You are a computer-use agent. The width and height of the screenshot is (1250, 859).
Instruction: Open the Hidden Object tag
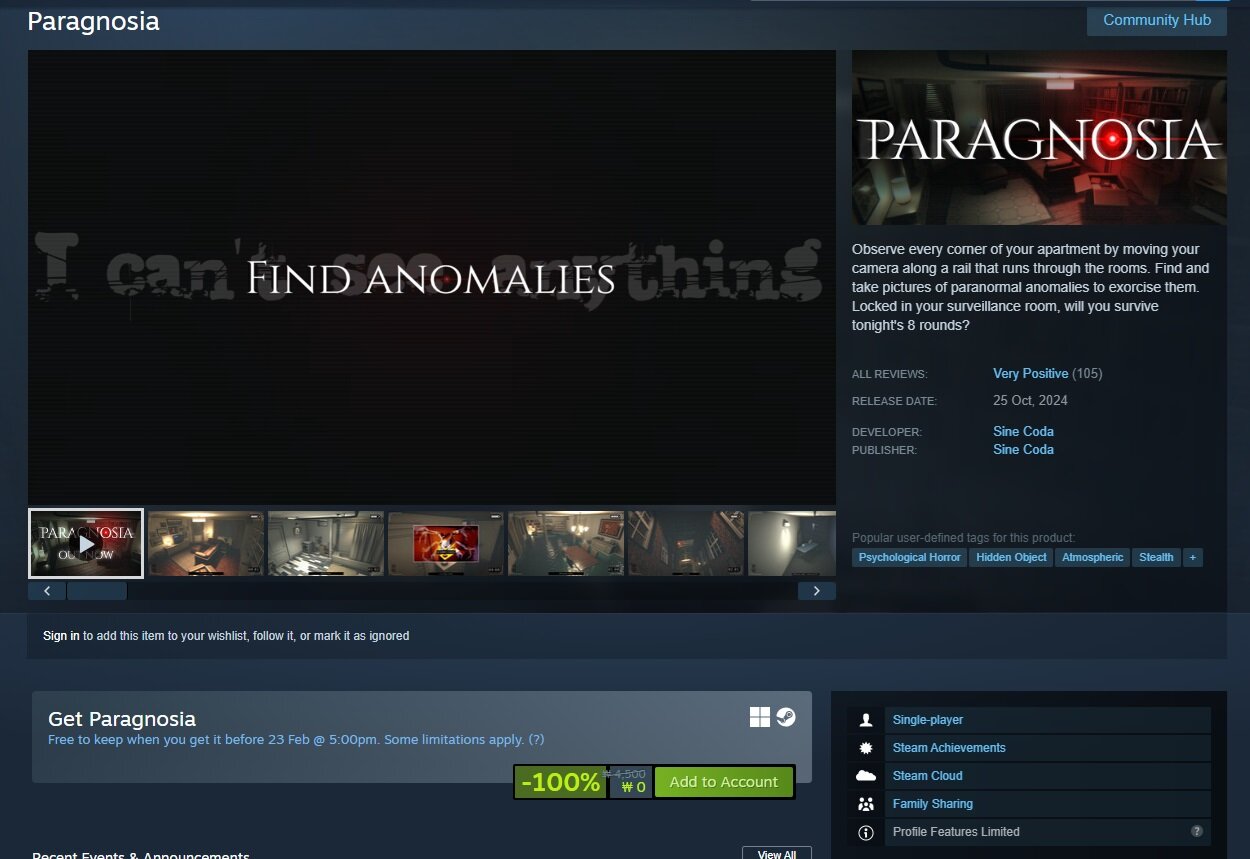coord(1011,557)
